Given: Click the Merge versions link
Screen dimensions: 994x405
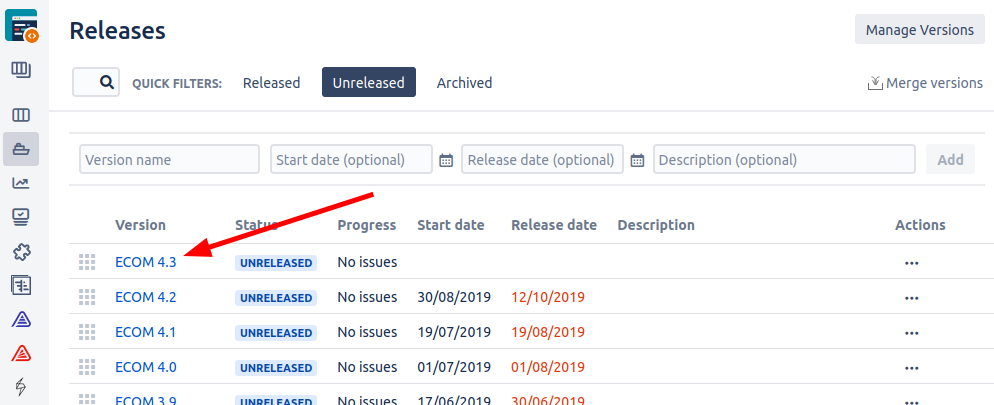Looking at the screenshot, I should pyautogui.click(x=925, y=83).
